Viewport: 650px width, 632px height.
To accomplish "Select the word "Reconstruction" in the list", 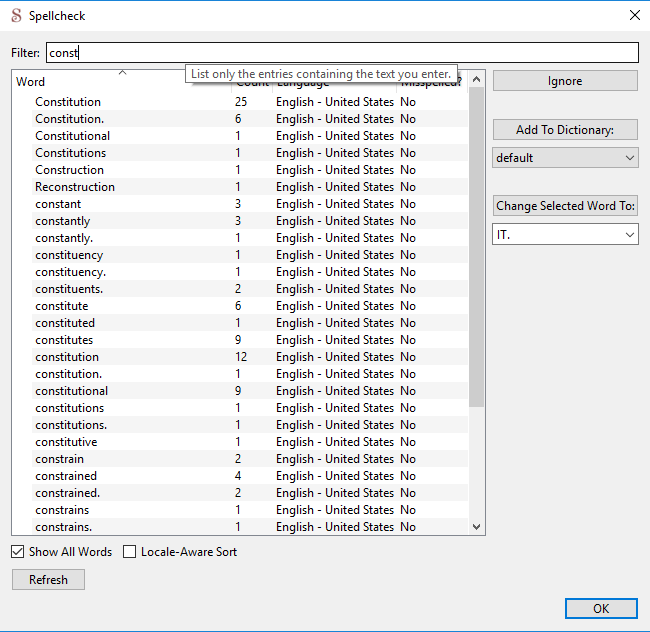I will coord(75,187).
